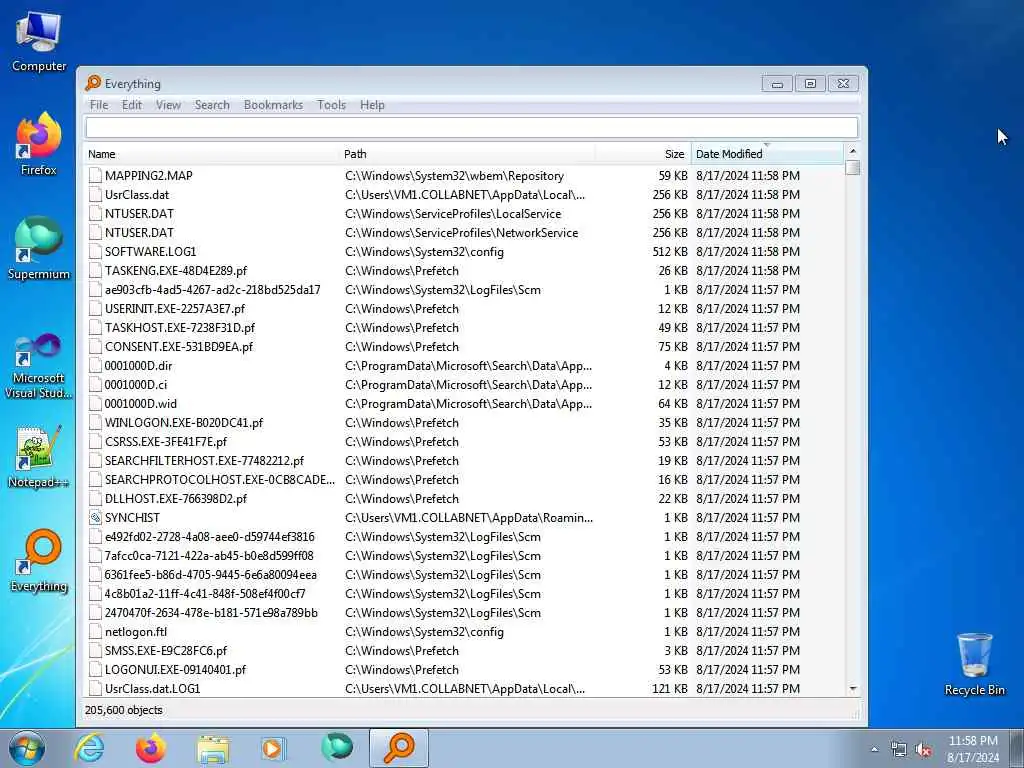The image size is (1024, 768).
Task: Select the SEARCHFILTERHOST.EXE-77482212.pf file
Action: [x=204, y=460]
